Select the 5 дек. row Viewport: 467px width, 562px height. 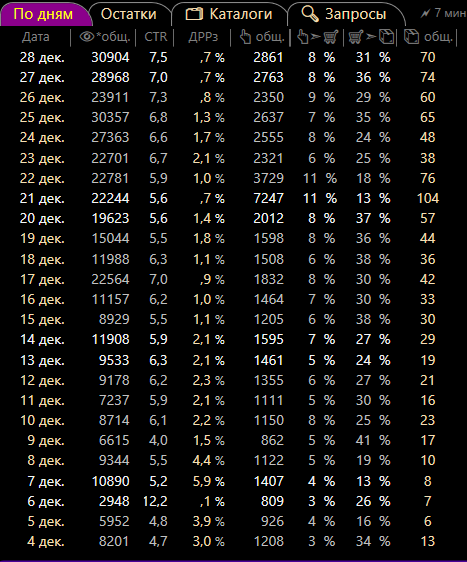tap(229, 522)
